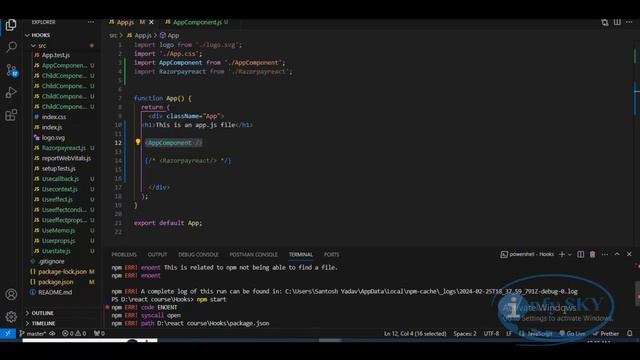Open README.md in explorer
This screenshot has width=640, height=360.
tap(55, 292)
